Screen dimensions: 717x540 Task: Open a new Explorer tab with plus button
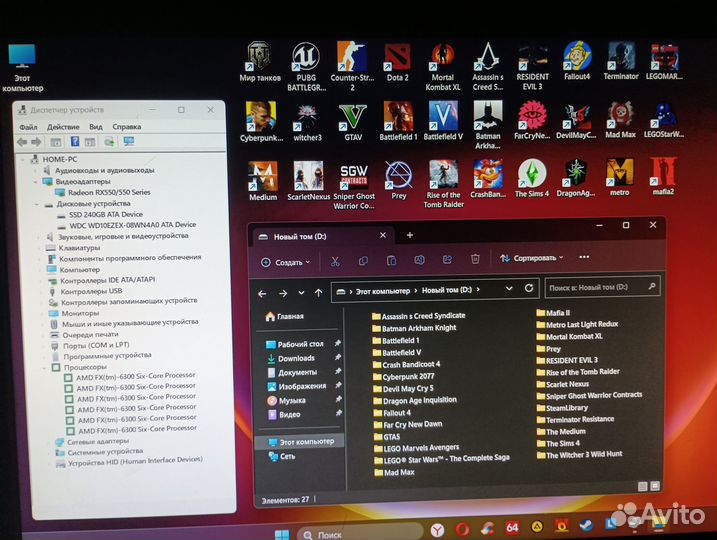point(409,235)
